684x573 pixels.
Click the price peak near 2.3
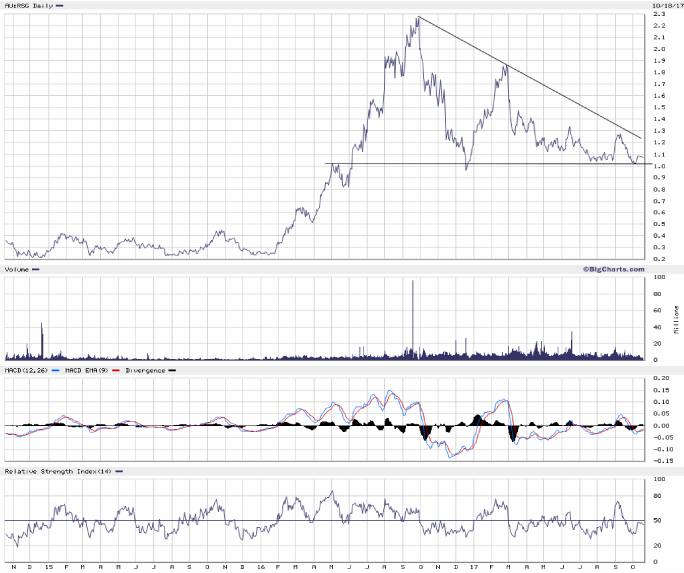(416, 18)
